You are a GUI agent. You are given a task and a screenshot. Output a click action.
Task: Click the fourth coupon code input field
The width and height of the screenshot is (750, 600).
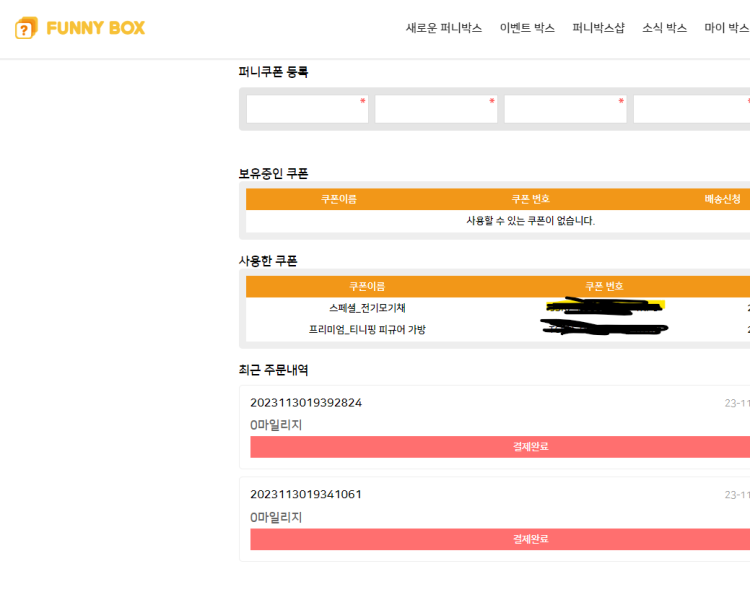click(692, 109)
